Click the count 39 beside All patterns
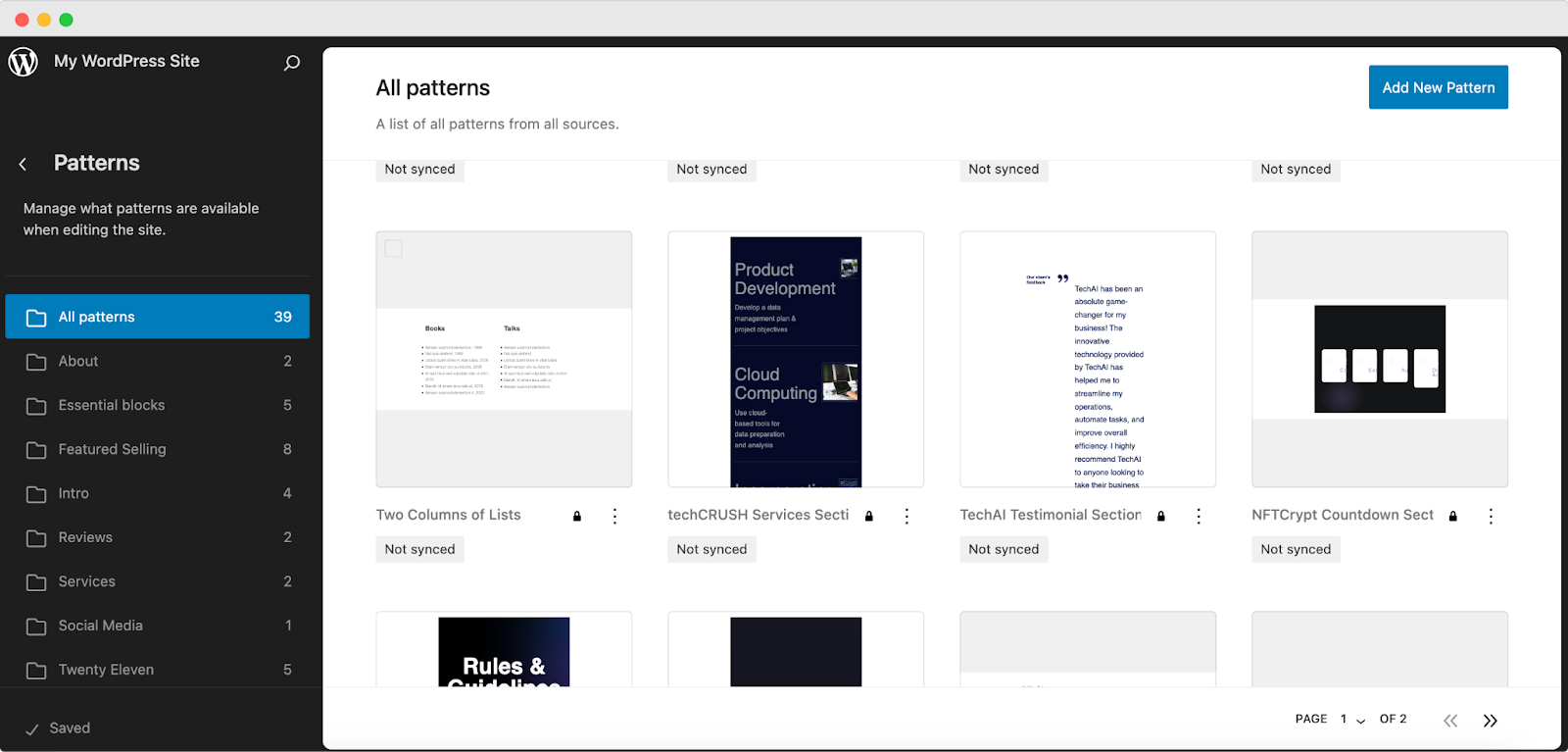The width and height of the screenshot is (1568, 752). [x=283, y=317]
